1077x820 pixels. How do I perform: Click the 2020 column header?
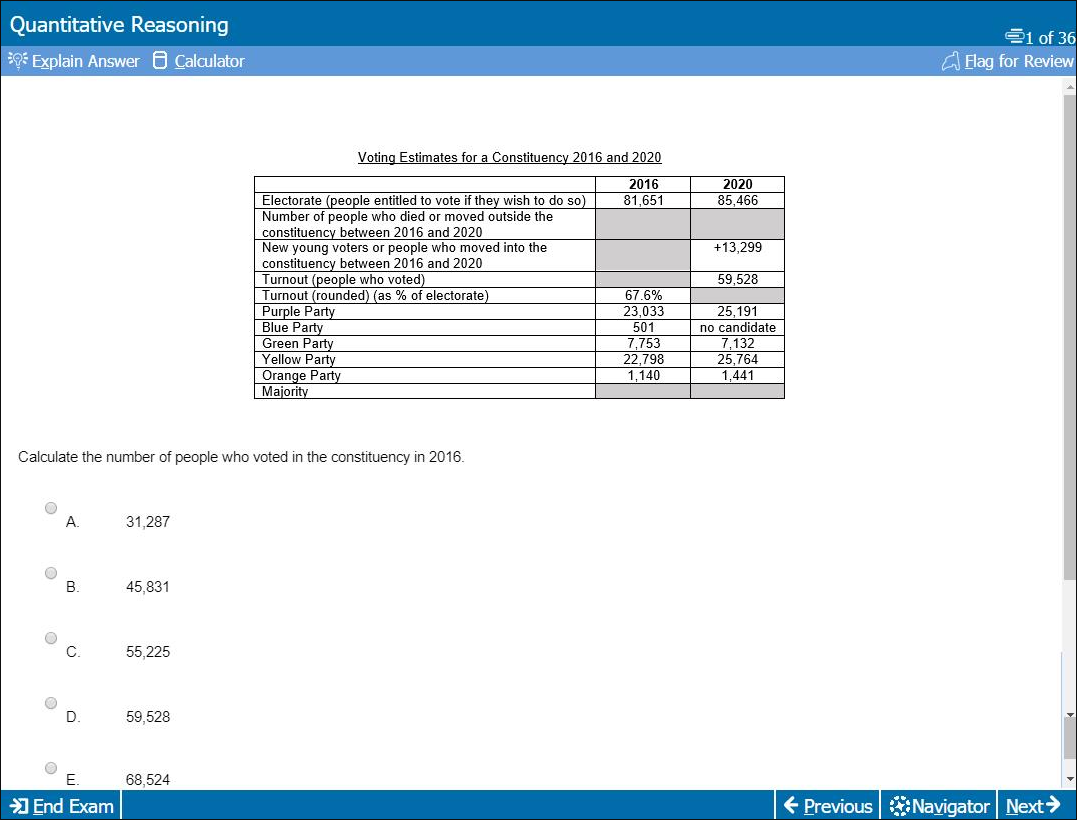pyautogui.click(x=738, y=184)
